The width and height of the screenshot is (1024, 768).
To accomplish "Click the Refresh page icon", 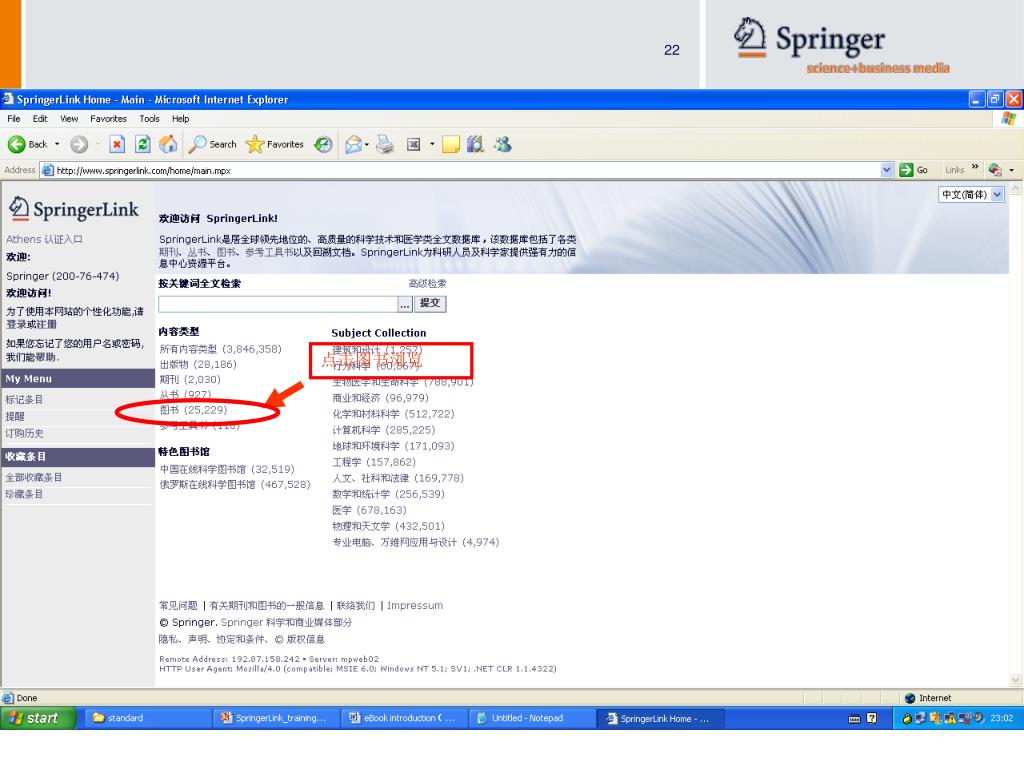I will click(142, 144).
